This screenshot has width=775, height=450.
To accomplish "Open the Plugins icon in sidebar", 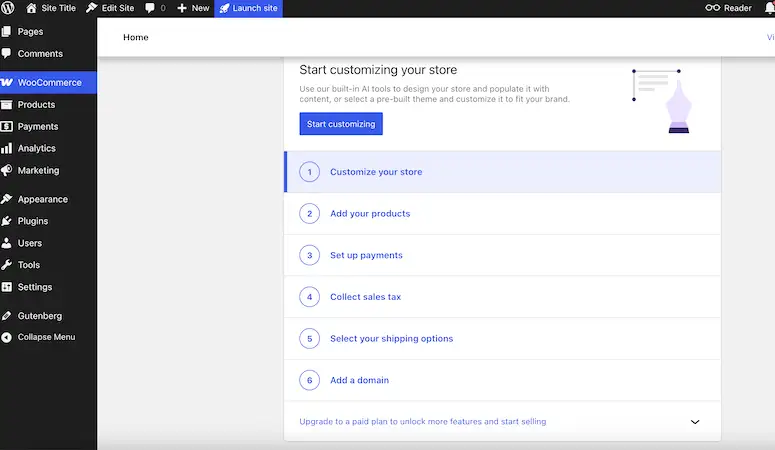I will click(7, 221).
